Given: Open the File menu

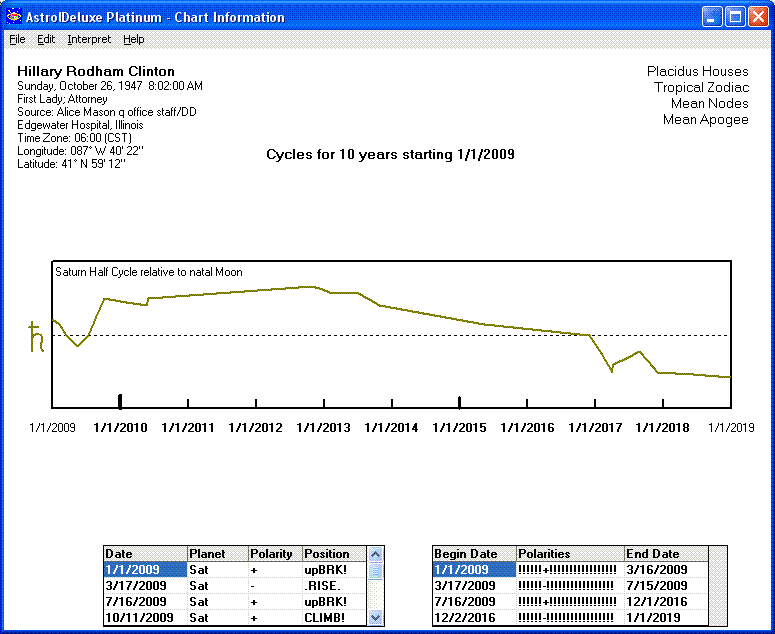Looking at the screenshot, I should [x=17, y=39].
